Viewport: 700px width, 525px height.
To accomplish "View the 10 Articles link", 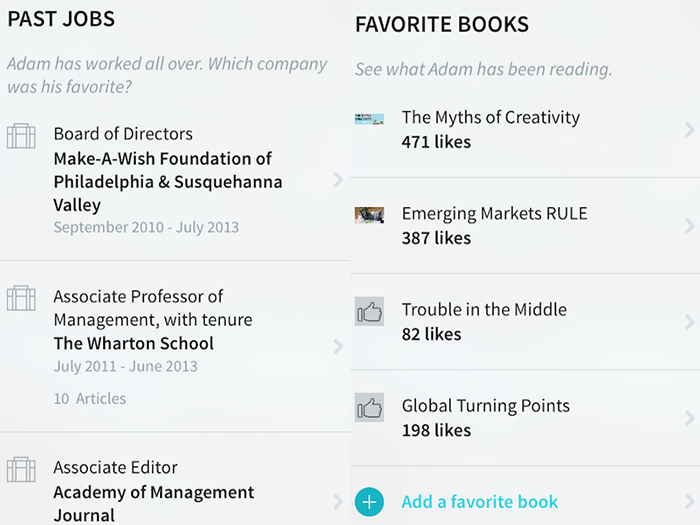I will (90, 399).
